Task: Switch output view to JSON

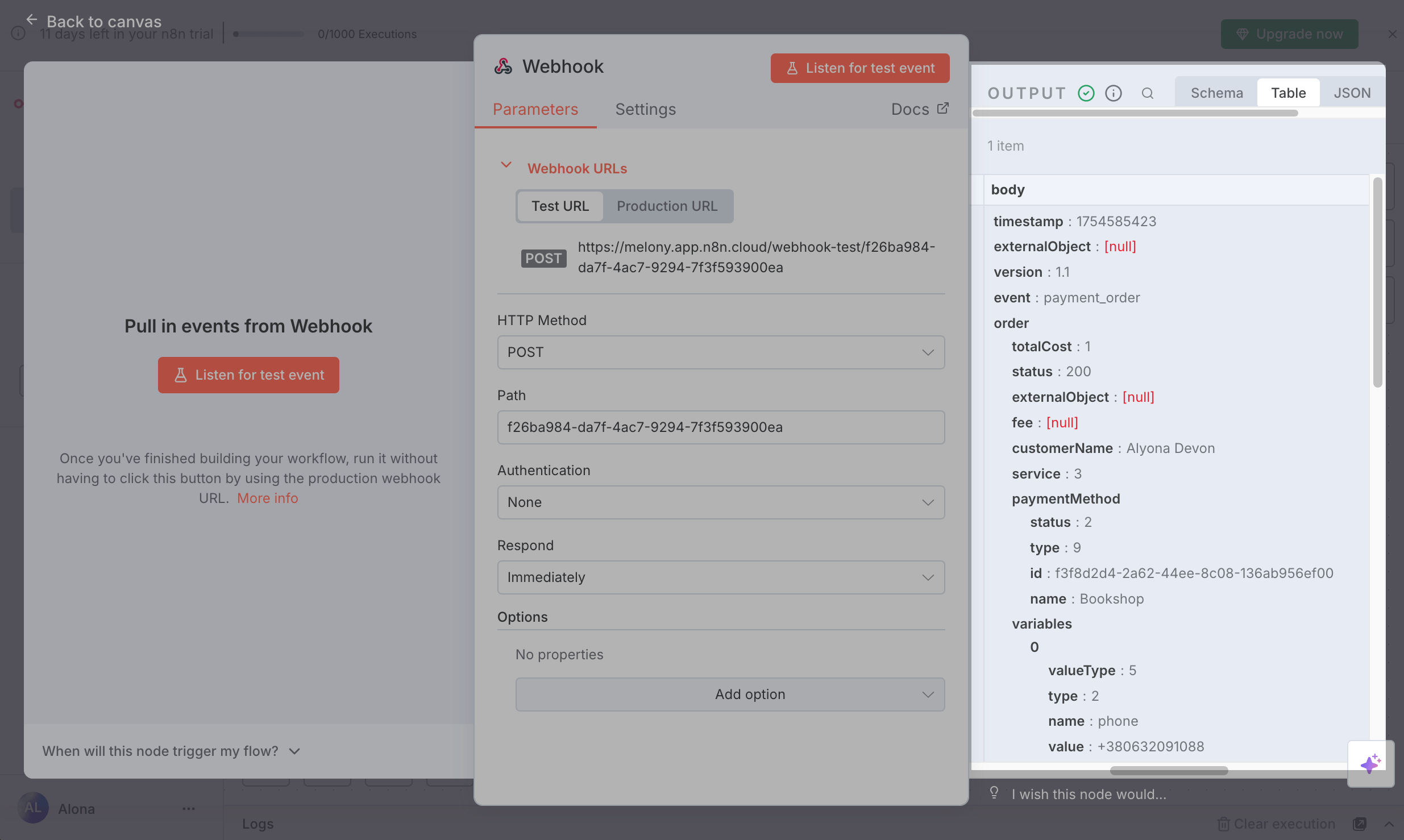Action: [x=1352, y=93]
